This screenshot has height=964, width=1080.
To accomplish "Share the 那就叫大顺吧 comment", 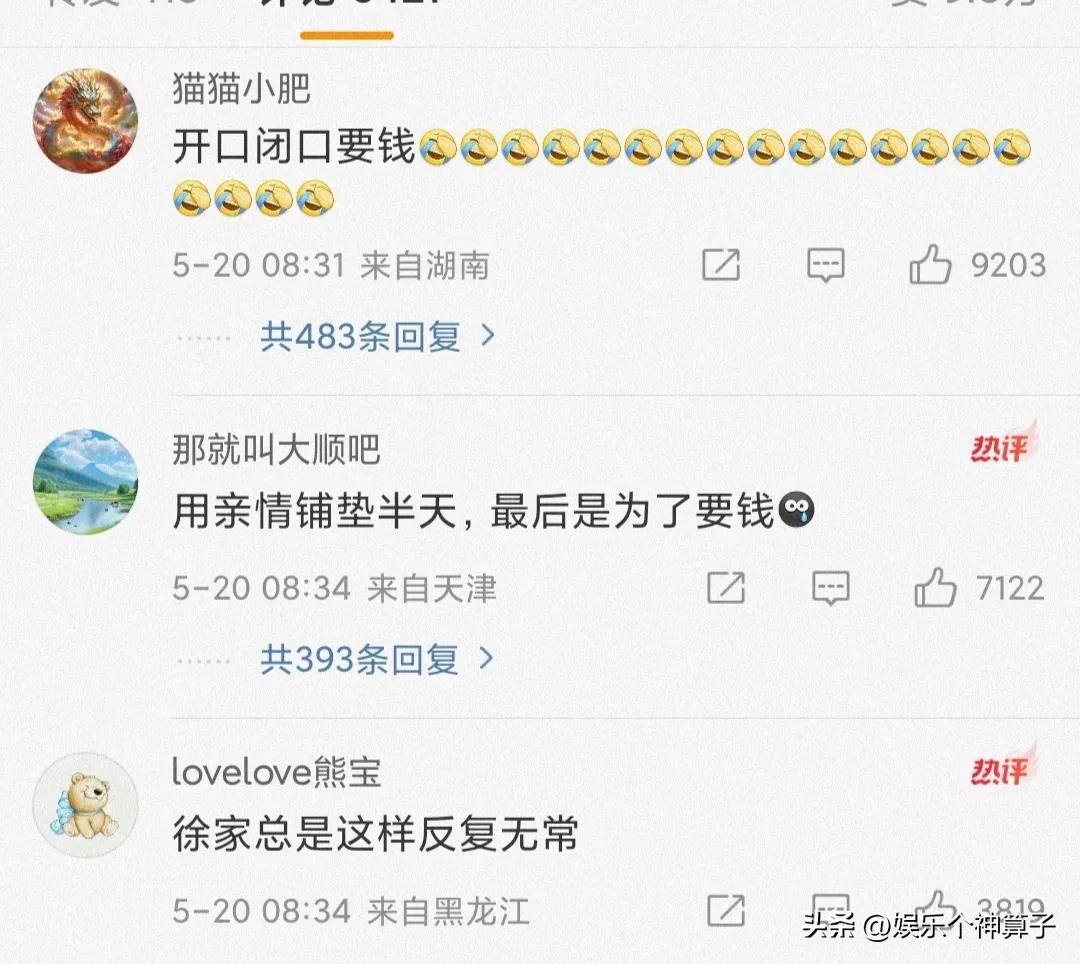I will point(726,588).
